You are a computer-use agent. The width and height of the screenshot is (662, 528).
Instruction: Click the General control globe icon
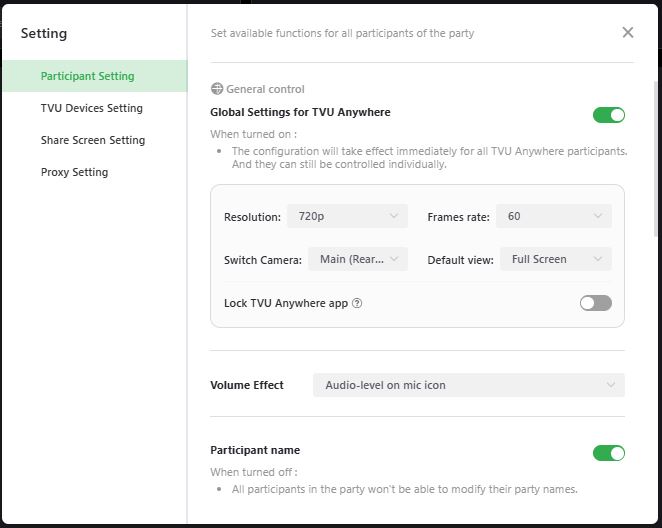point(217,89)
